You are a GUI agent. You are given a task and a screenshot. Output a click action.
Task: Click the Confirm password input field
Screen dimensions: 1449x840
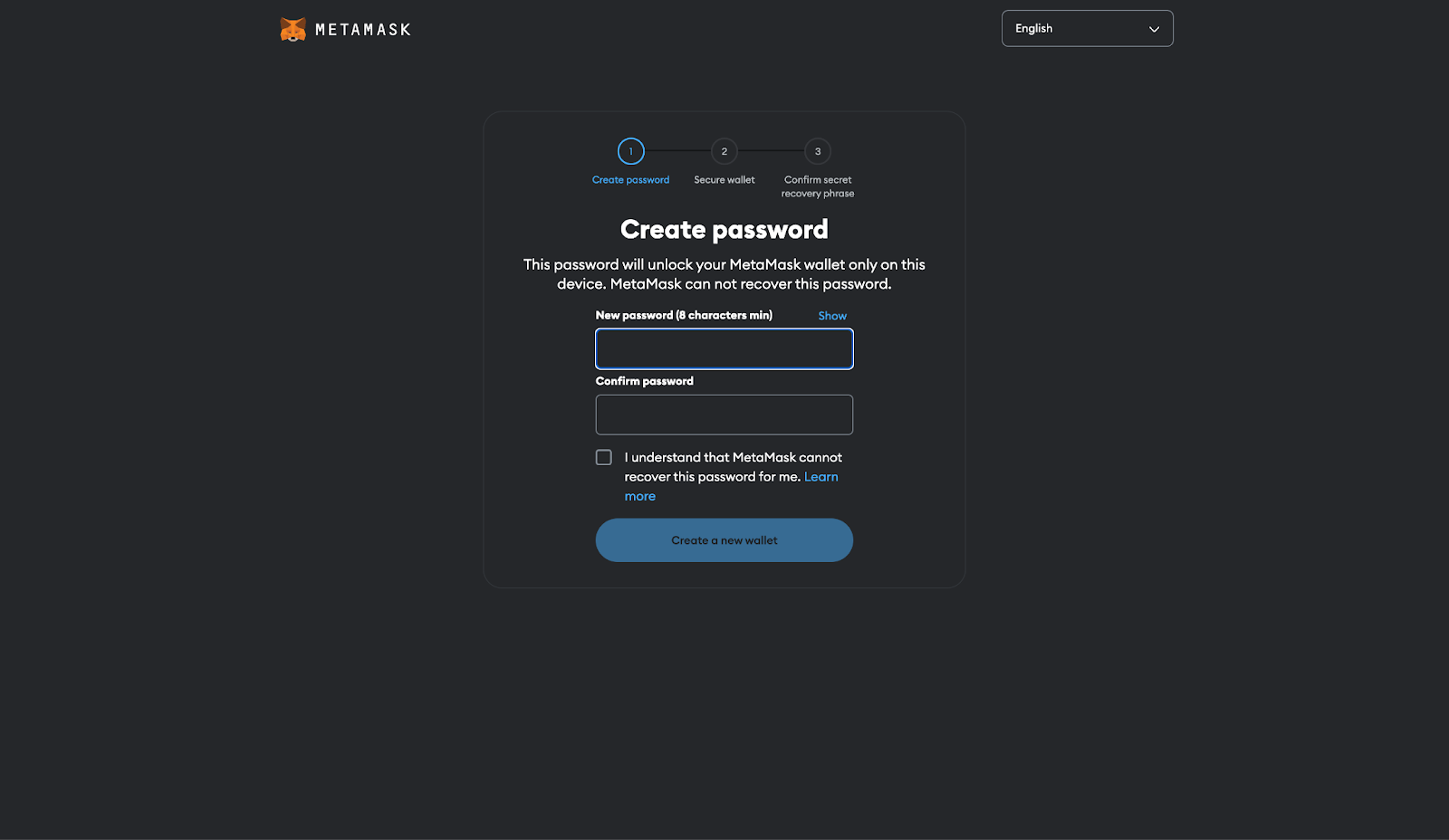click(x=724, y=414)
